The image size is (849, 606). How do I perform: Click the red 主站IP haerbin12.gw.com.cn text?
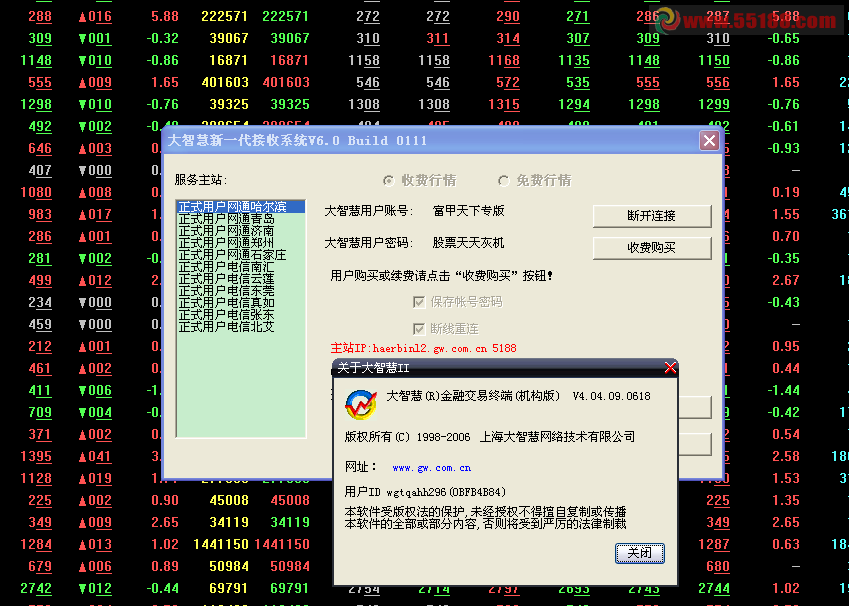click(x=423, y=348)
